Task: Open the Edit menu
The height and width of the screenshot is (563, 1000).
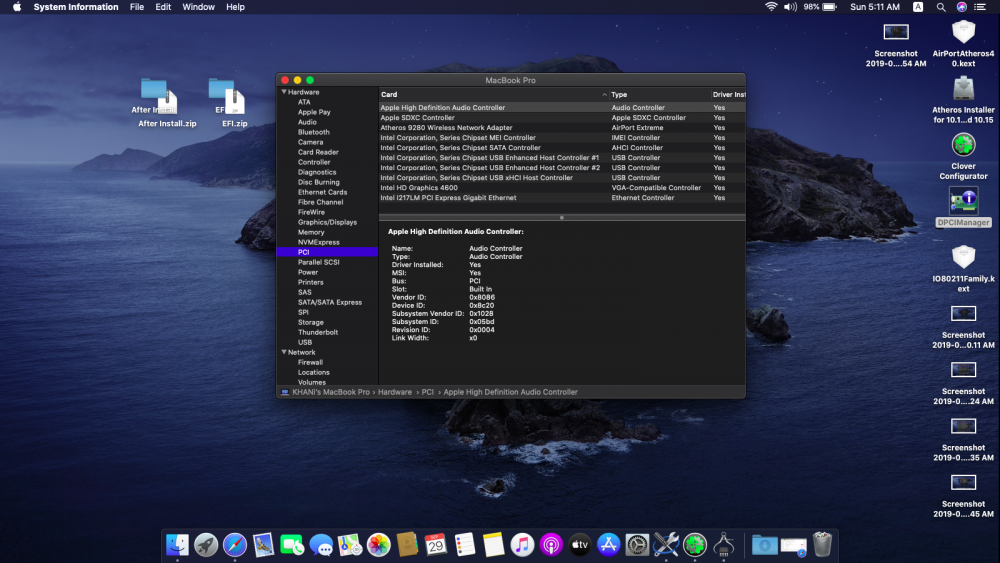Action: coord(163,7)
